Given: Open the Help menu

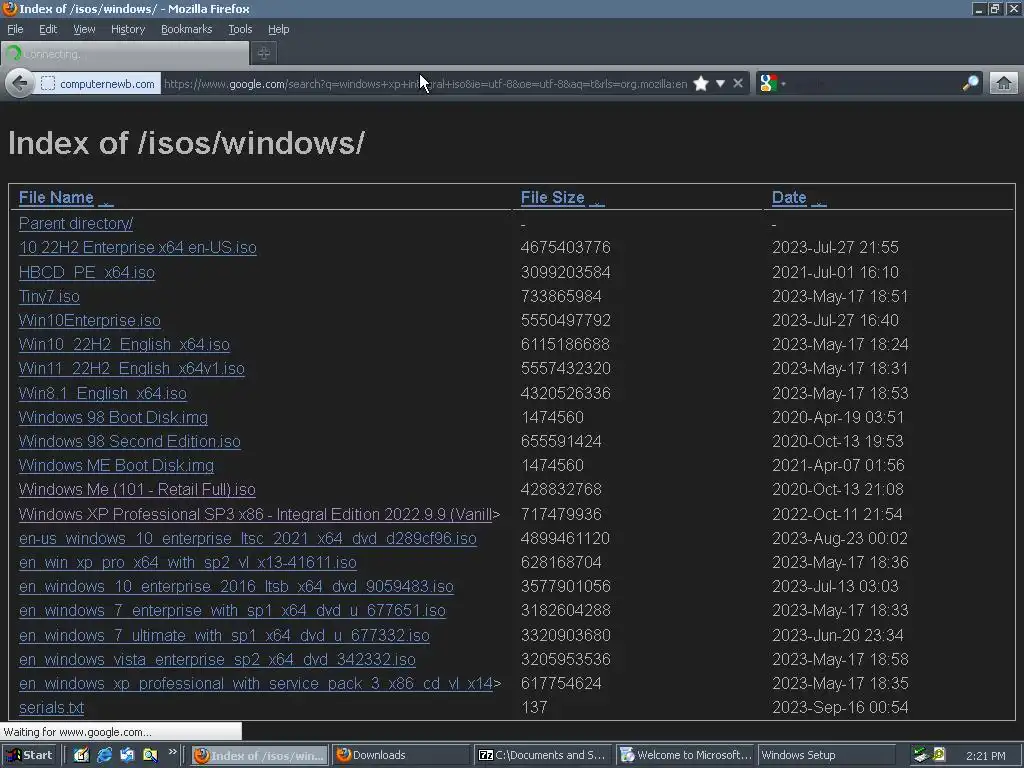Looking at the screenshot, I should pos(278,29).
